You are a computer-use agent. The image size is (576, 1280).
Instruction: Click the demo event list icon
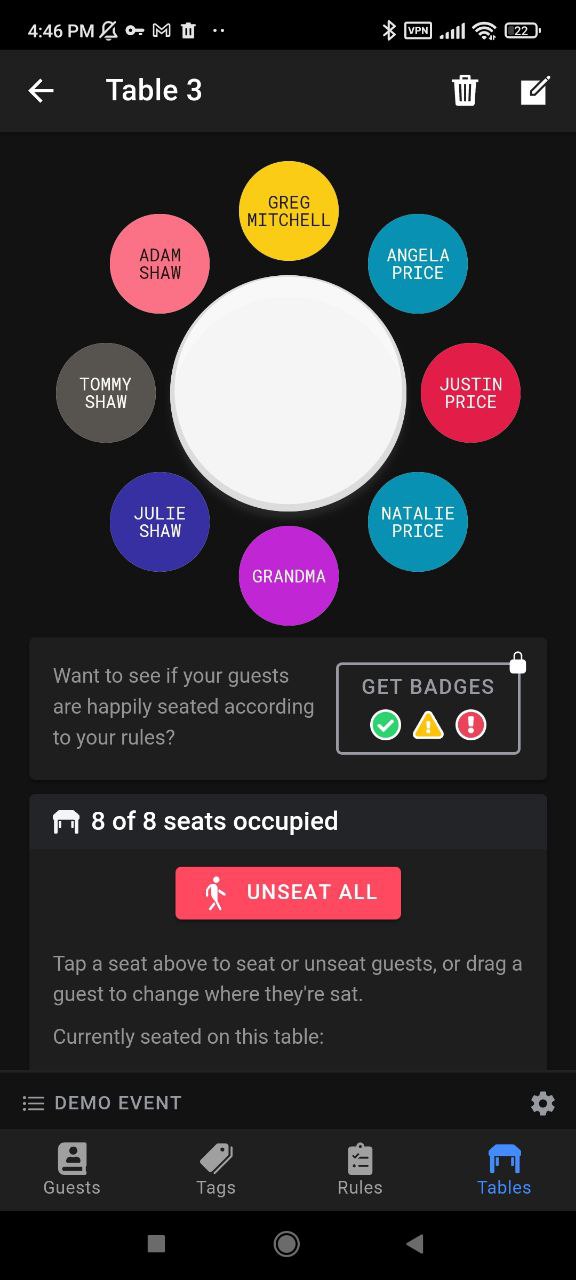(34, 1103)
